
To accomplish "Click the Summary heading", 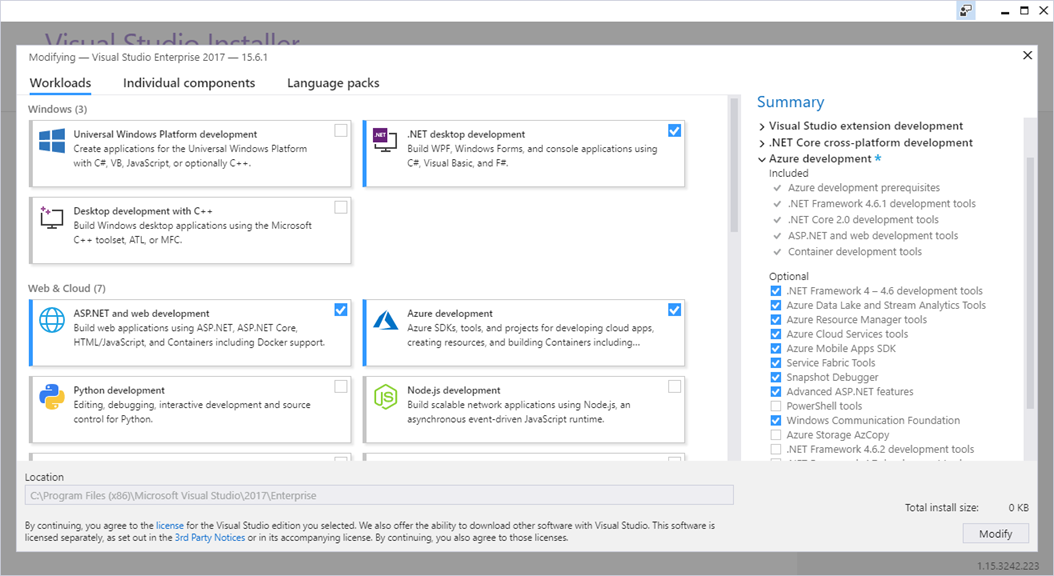I will 790,102.
